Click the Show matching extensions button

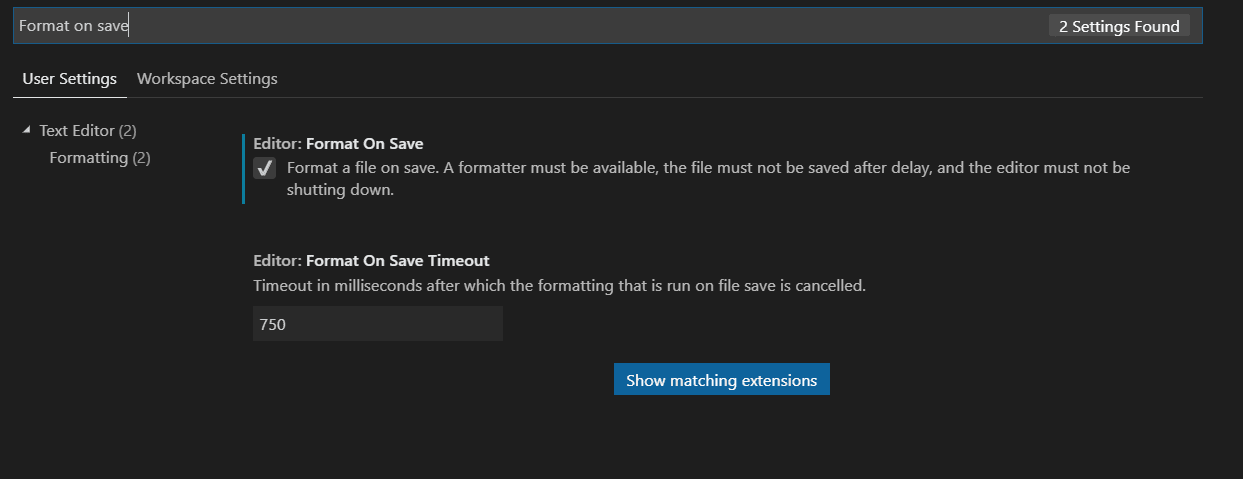(x=722, y=380)
